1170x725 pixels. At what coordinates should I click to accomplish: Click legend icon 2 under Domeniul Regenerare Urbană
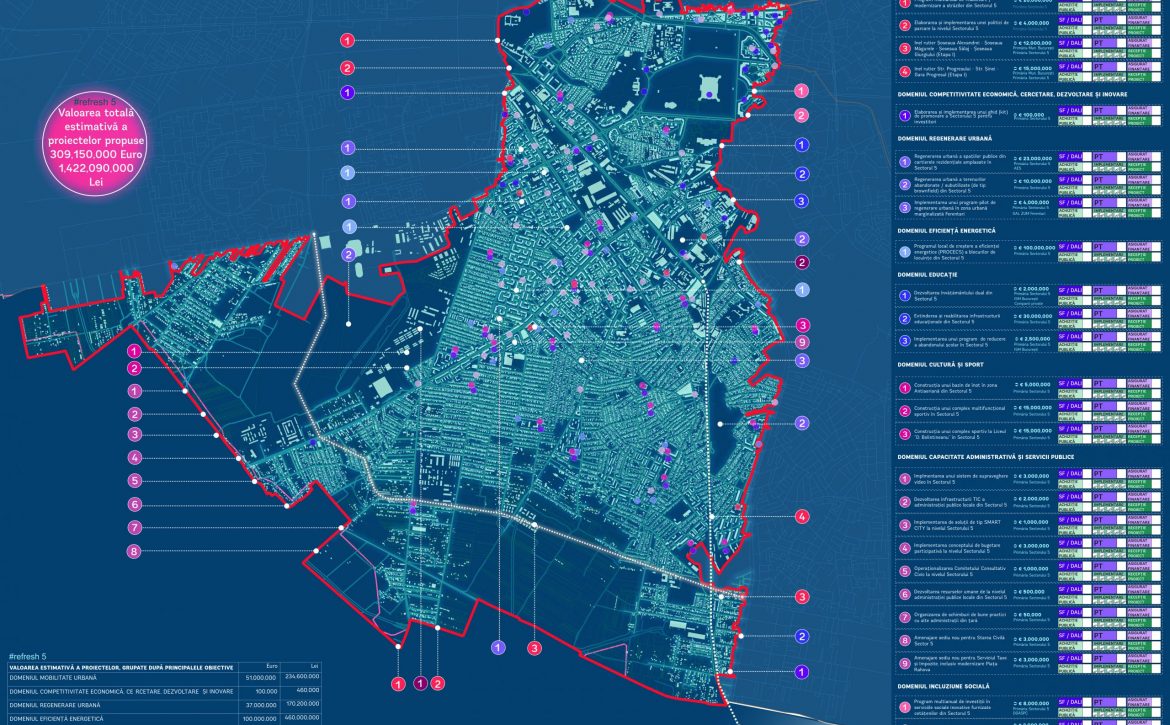[904, 184]
